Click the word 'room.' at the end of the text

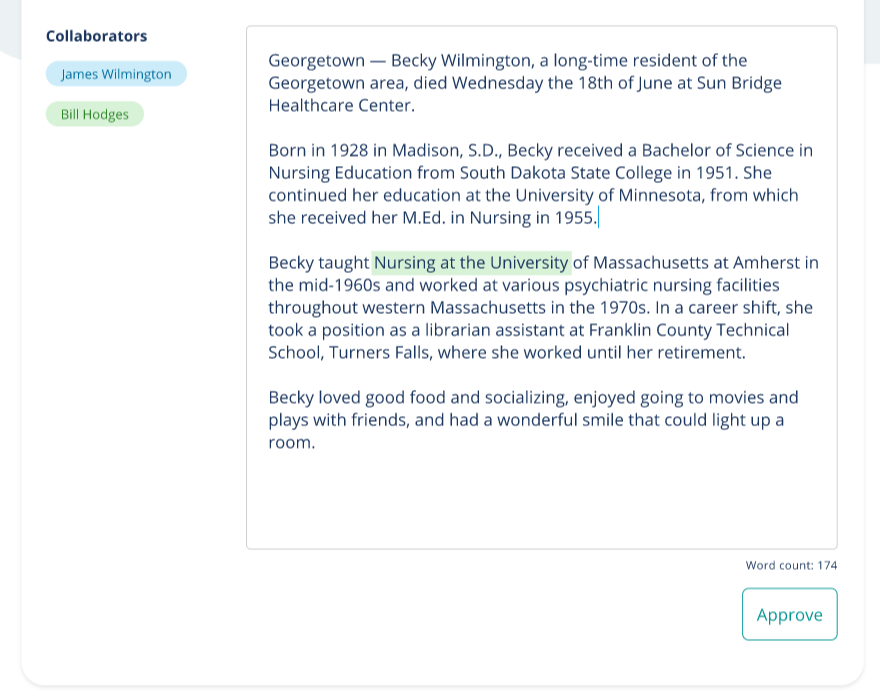pos(292,442)
